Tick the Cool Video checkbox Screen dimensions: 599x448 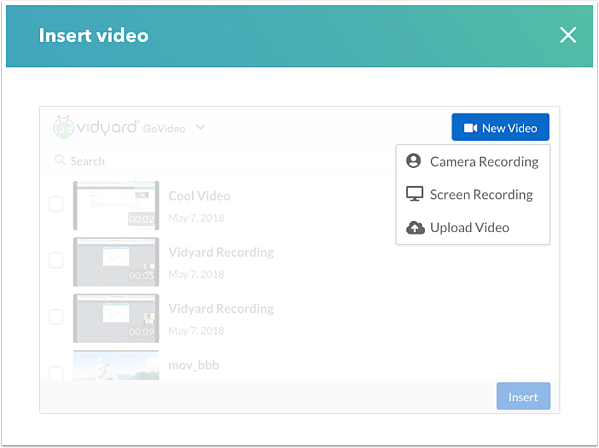(x=56, y=204)
